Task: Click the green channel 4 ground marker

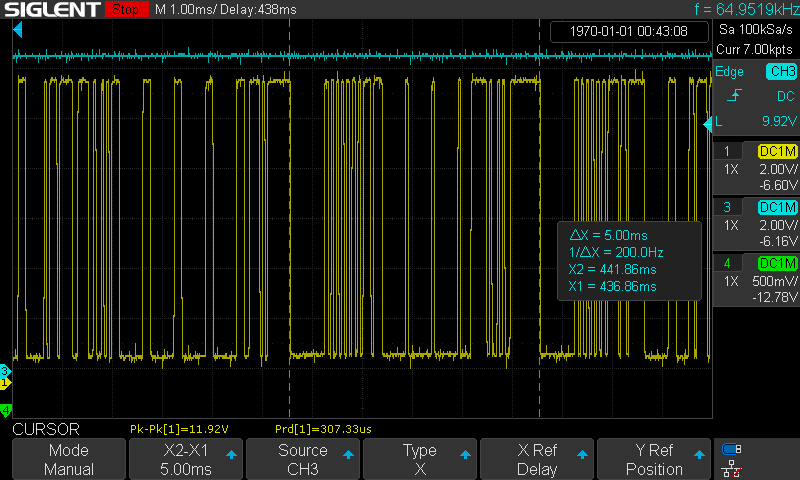Action: 5,410
